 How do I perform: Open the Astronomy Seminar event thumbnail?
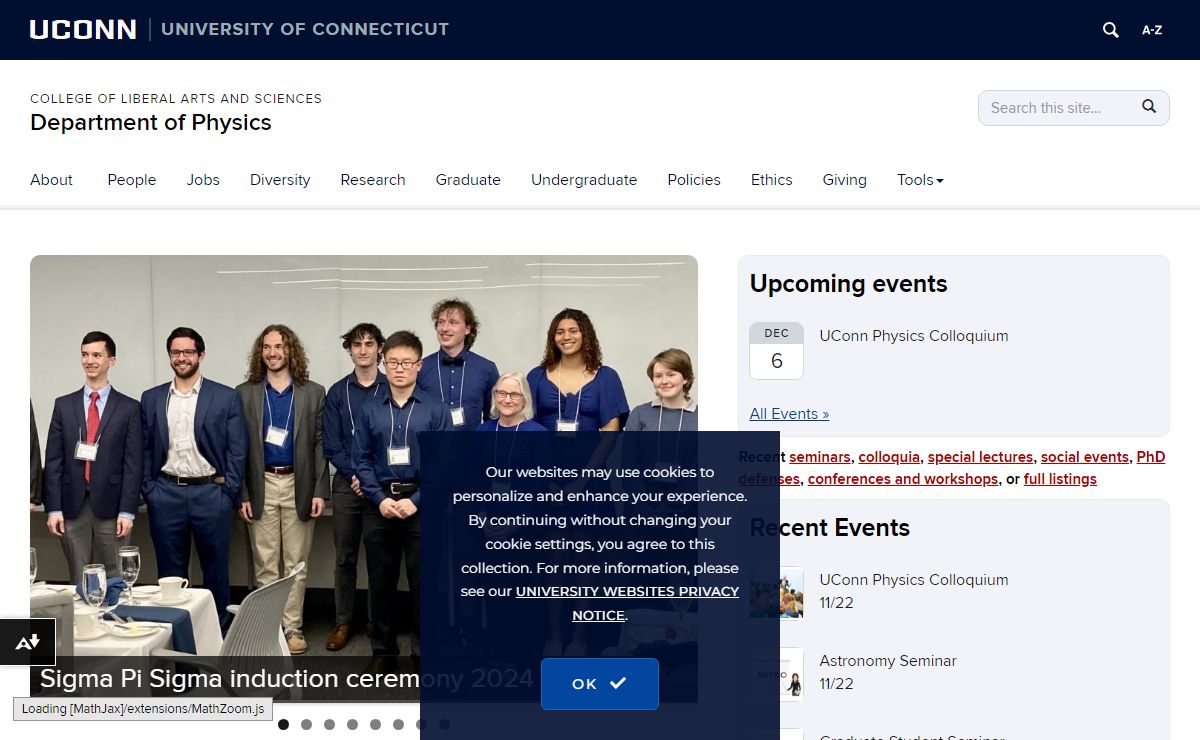(777, 674)
